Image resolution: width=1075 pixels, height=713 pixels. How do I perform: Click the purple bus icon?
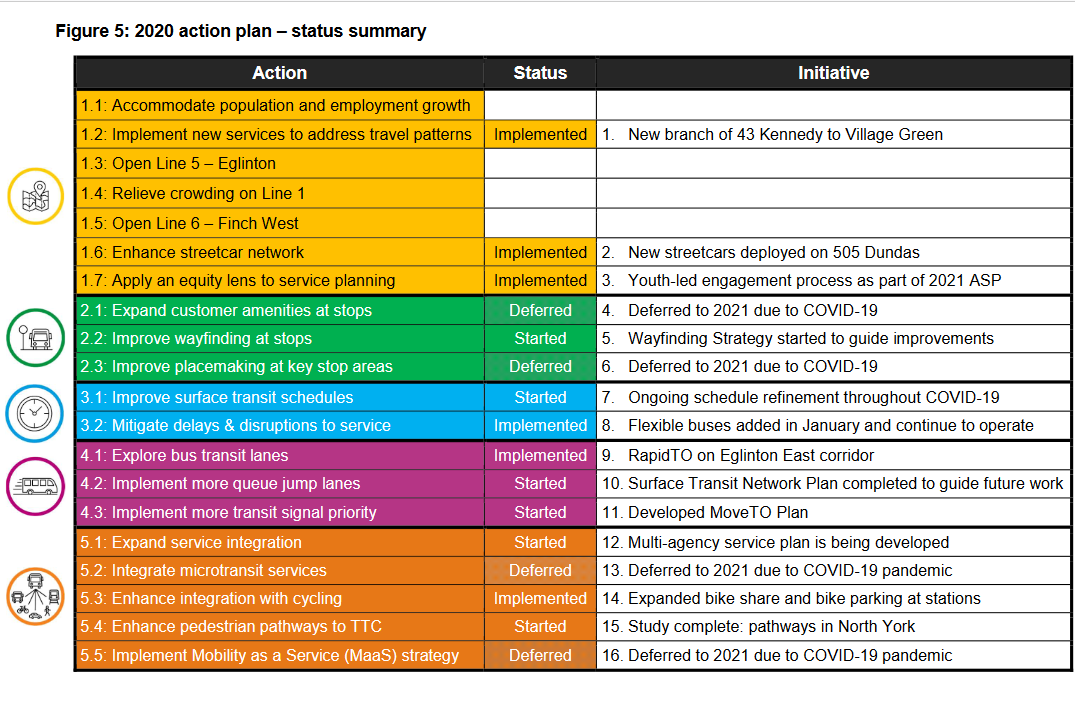pyautogui.click(x=35, y=486)
